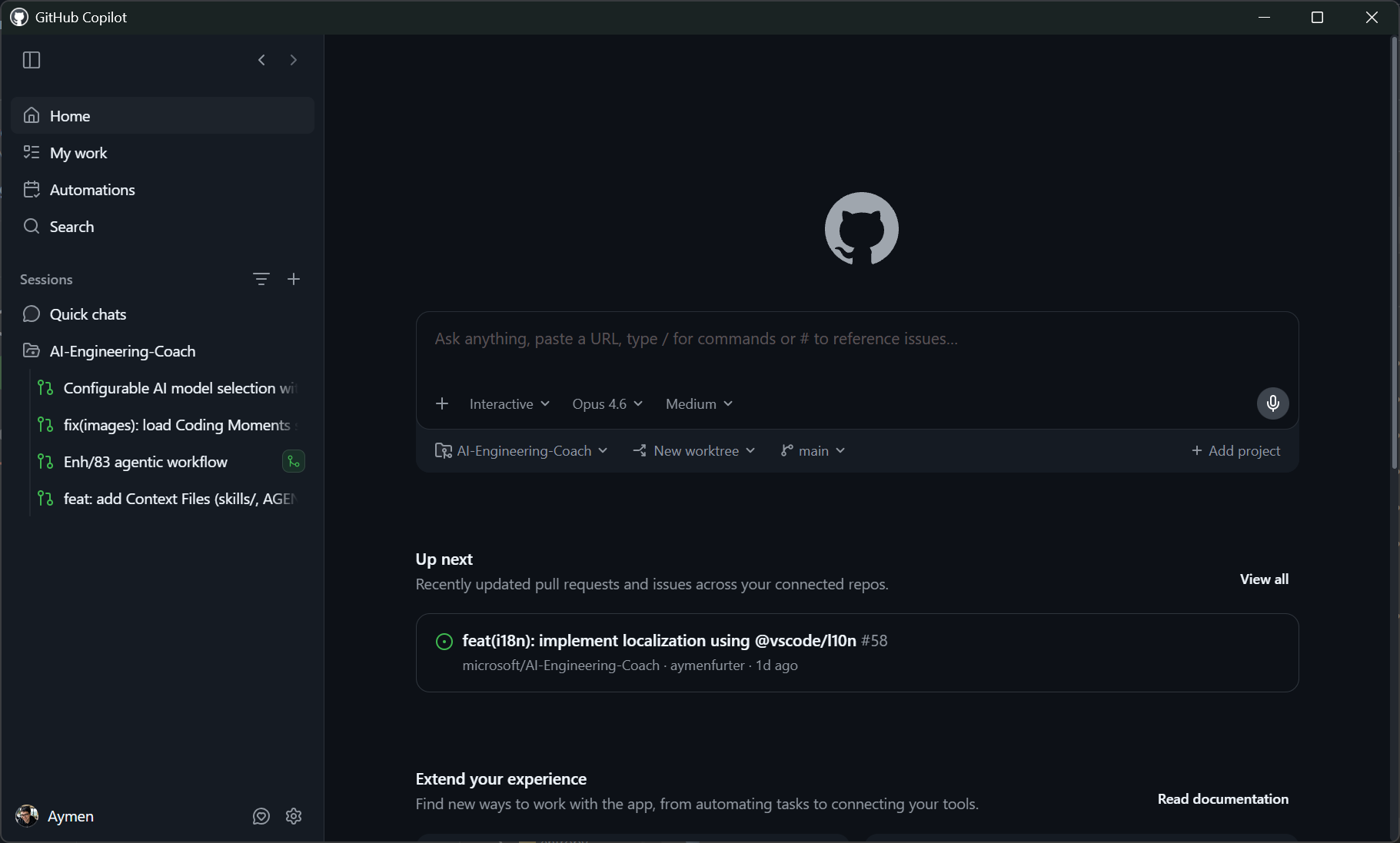This screenshot has width=1400, height=843.
Task: Start voice input with microphone
Action: [1273, 403]
